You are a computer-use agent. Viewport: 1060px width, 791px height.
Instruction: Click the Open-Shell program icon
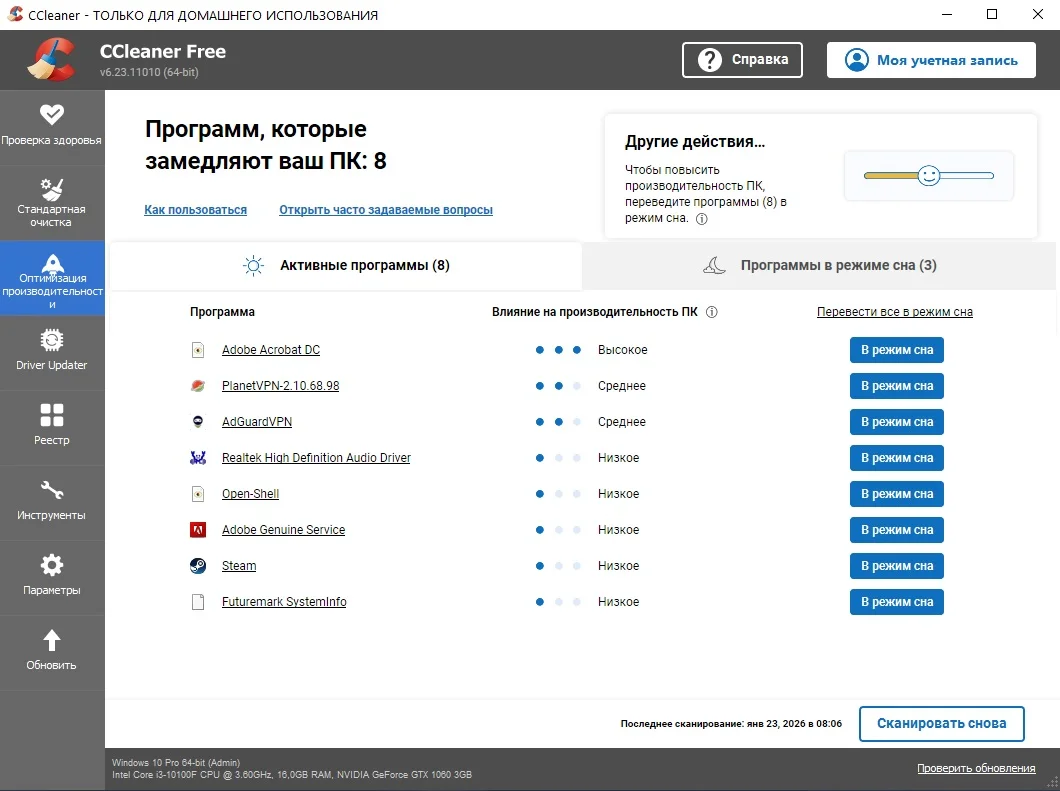pyautogui.click(x=197, y=494)
